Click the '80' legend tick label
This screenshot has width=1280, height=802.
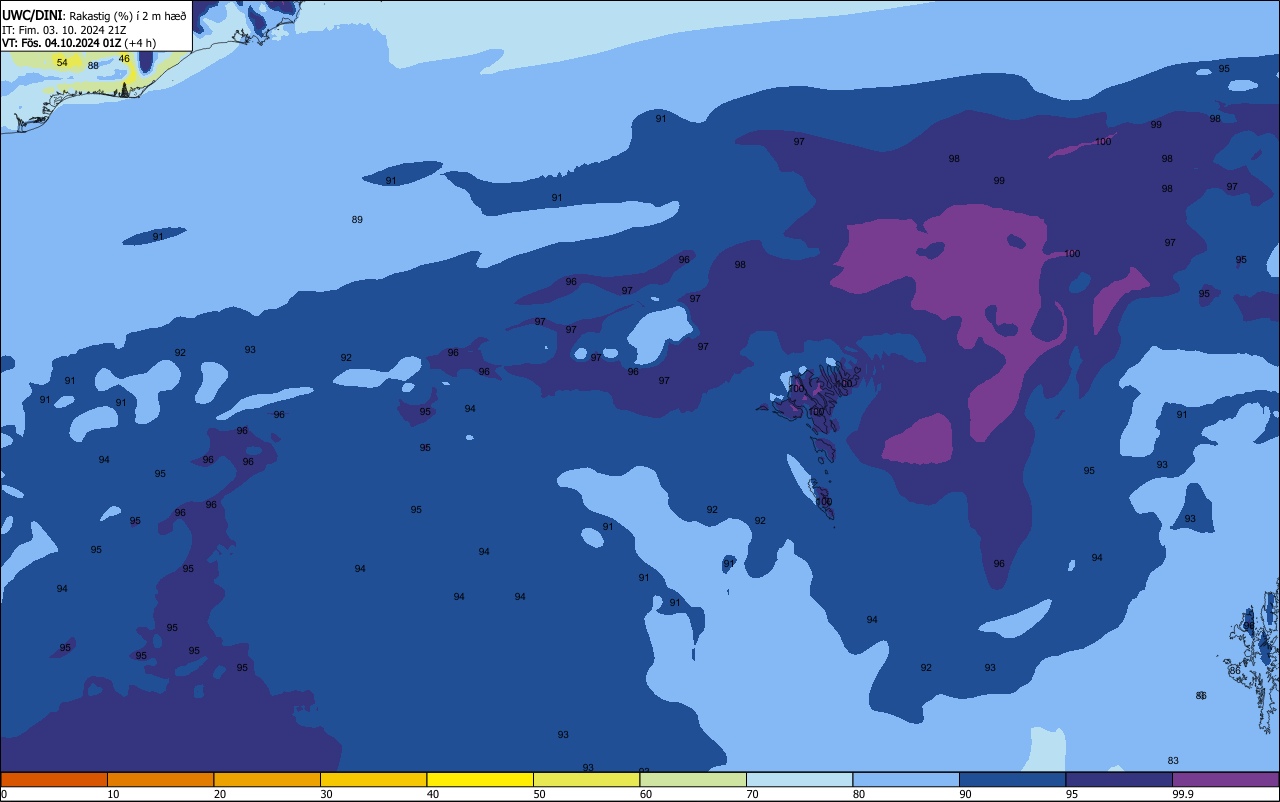(859, 794)
